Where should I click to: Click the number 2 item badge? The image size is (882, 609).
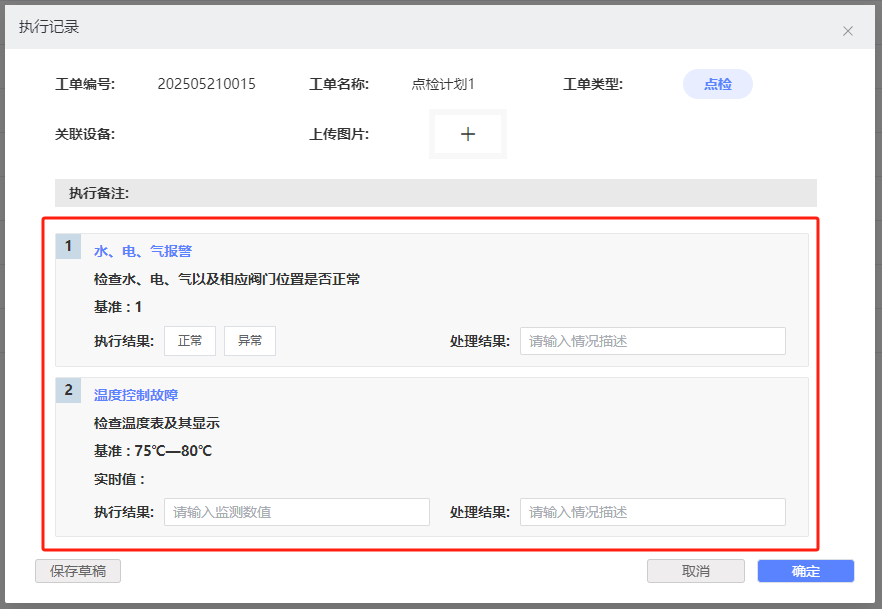[68, 390]
